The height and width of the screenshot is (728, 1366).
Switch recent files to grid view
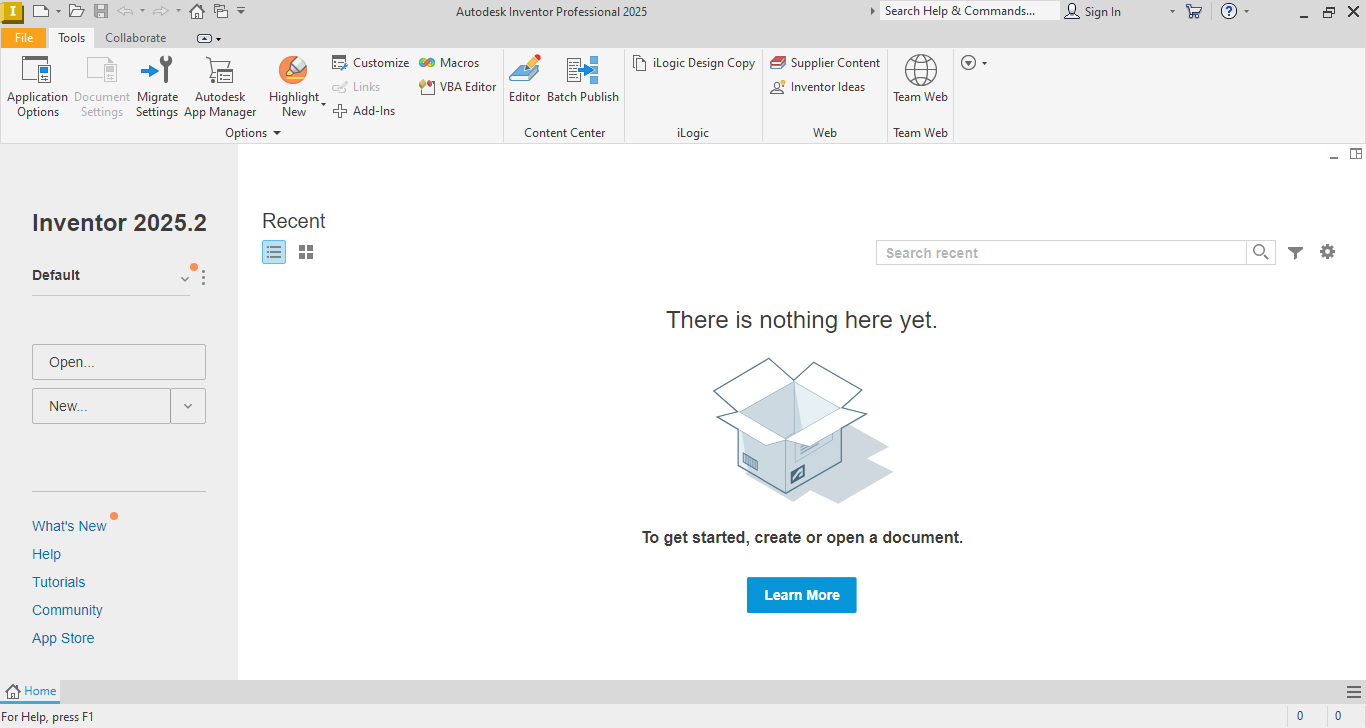pyautogui.click(x=306, y=253)
